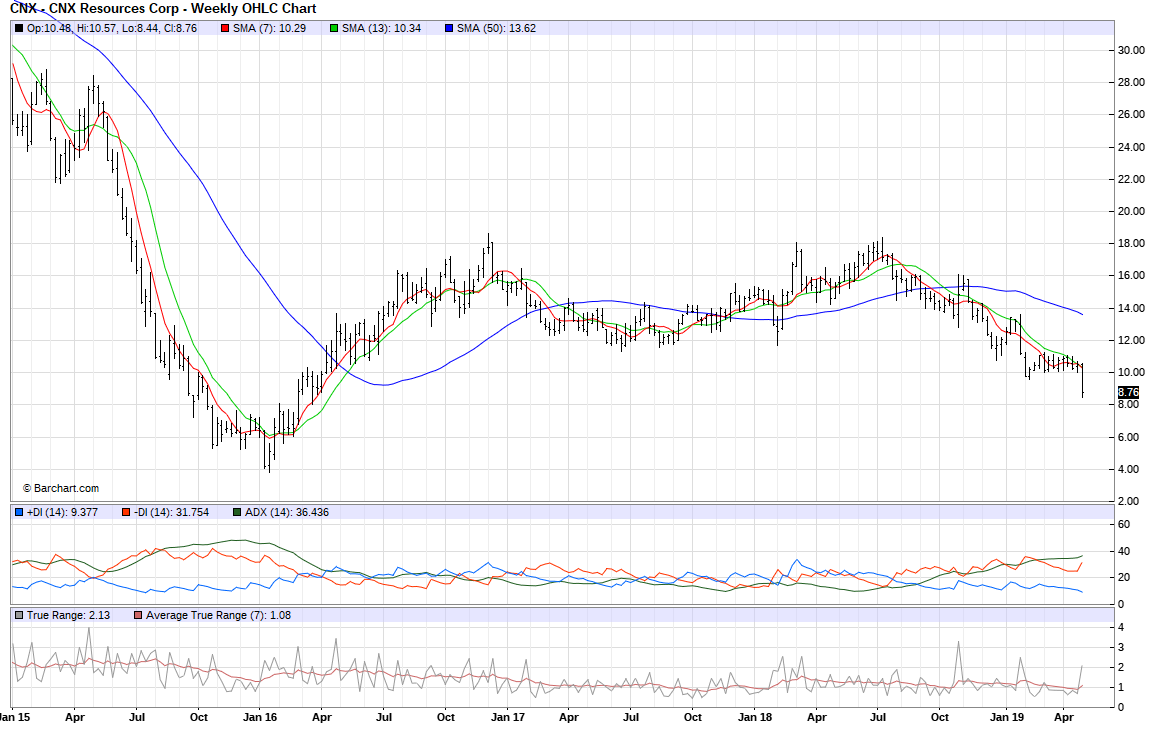This screenshot has width=1156, height=748.
Task: Click the 'Jul' label before Jan 19's October
Action: click(878, 717)
